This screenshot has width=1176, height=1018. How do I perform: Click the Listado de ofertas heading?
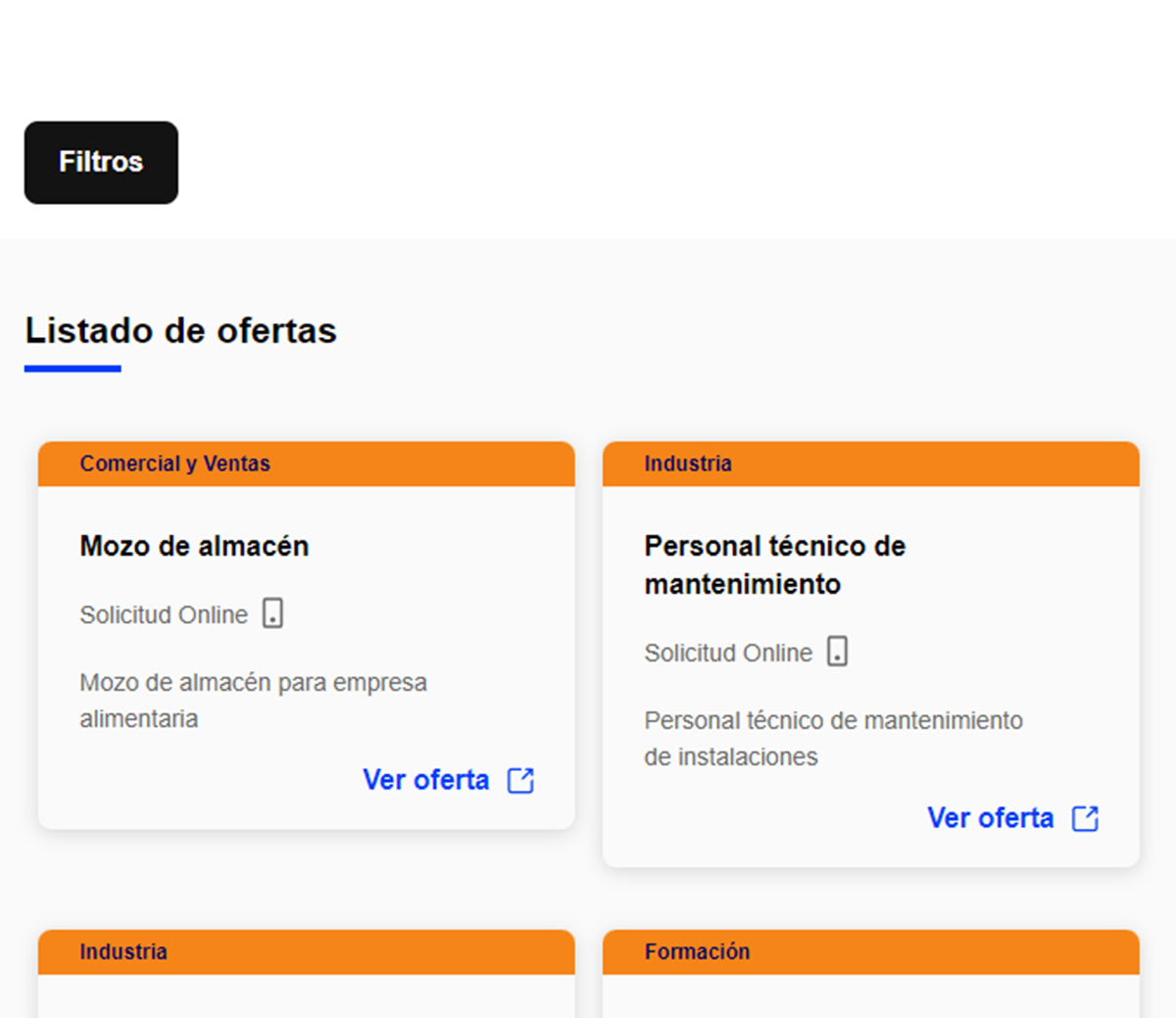[x=180, y=331]
